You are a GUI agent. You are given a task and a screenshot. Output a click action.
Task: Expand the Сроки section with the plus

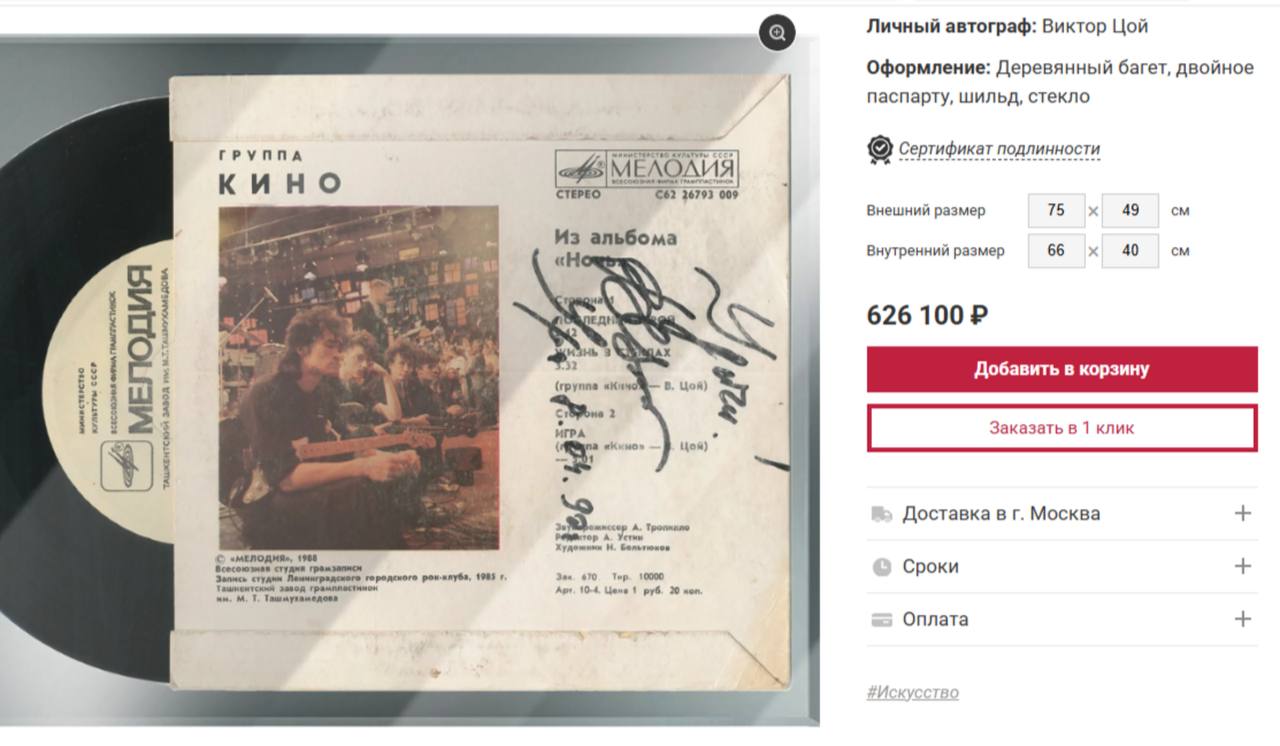click(x=1242, y=566)
